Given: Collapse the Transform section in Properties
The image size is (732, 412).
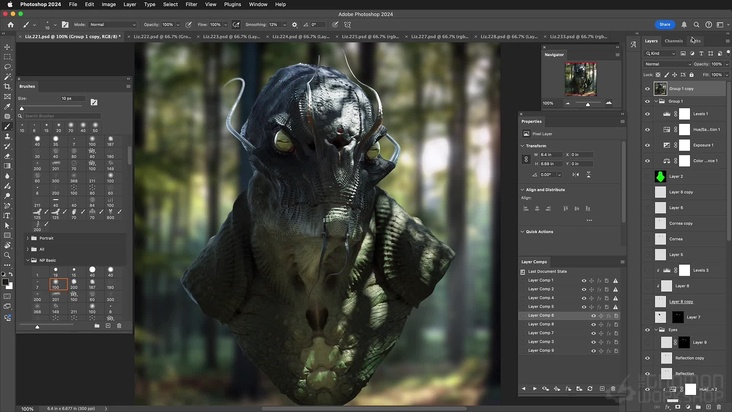Looking at the screenshot, I should pyautogui.click(x=524, y=145).
